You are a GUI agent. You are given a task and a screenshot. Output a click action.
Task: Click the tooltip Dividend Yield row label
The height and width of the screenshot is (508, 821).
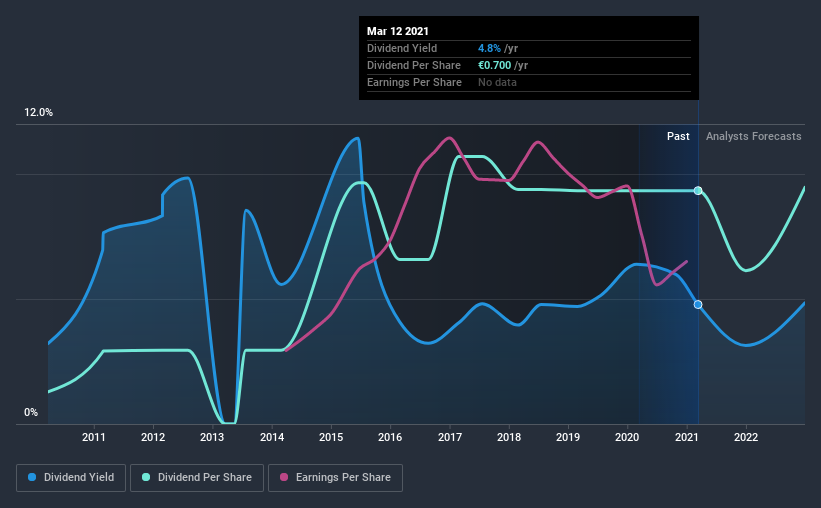402,48
